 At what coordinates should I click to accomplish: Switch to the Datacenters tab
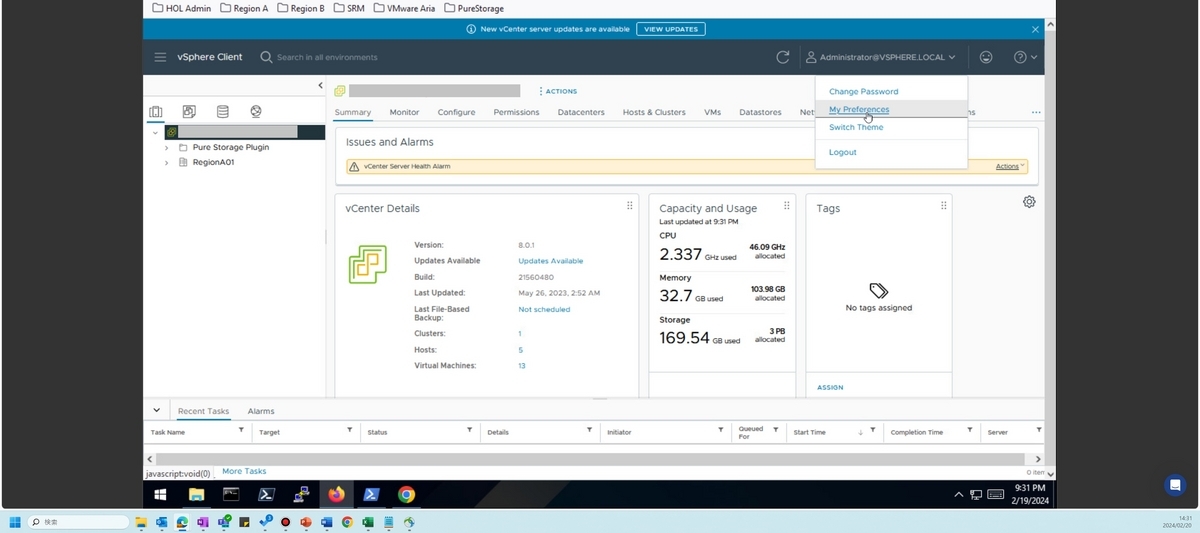click(581, 112)
